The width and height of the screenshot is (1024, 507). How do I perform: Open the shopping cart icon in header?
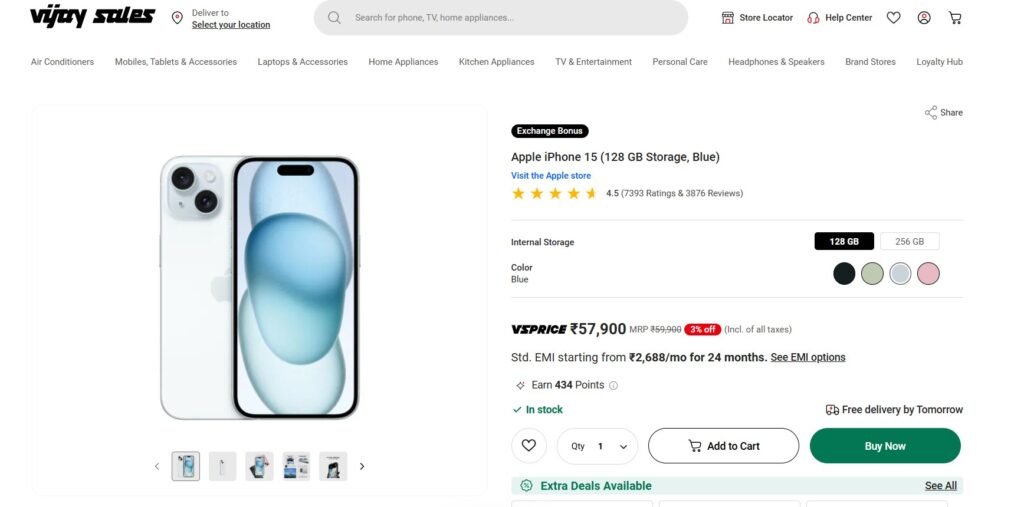click(x=955, y=17)
